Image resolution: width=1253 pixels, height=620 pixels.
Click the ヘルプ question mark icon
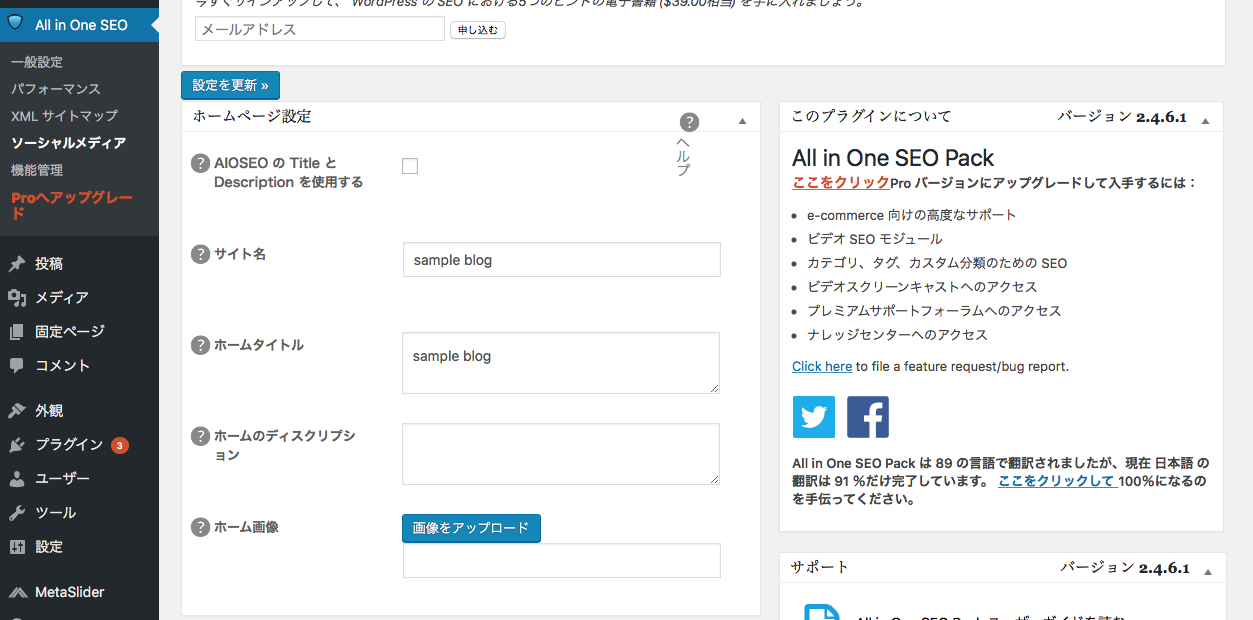[689, 122]
